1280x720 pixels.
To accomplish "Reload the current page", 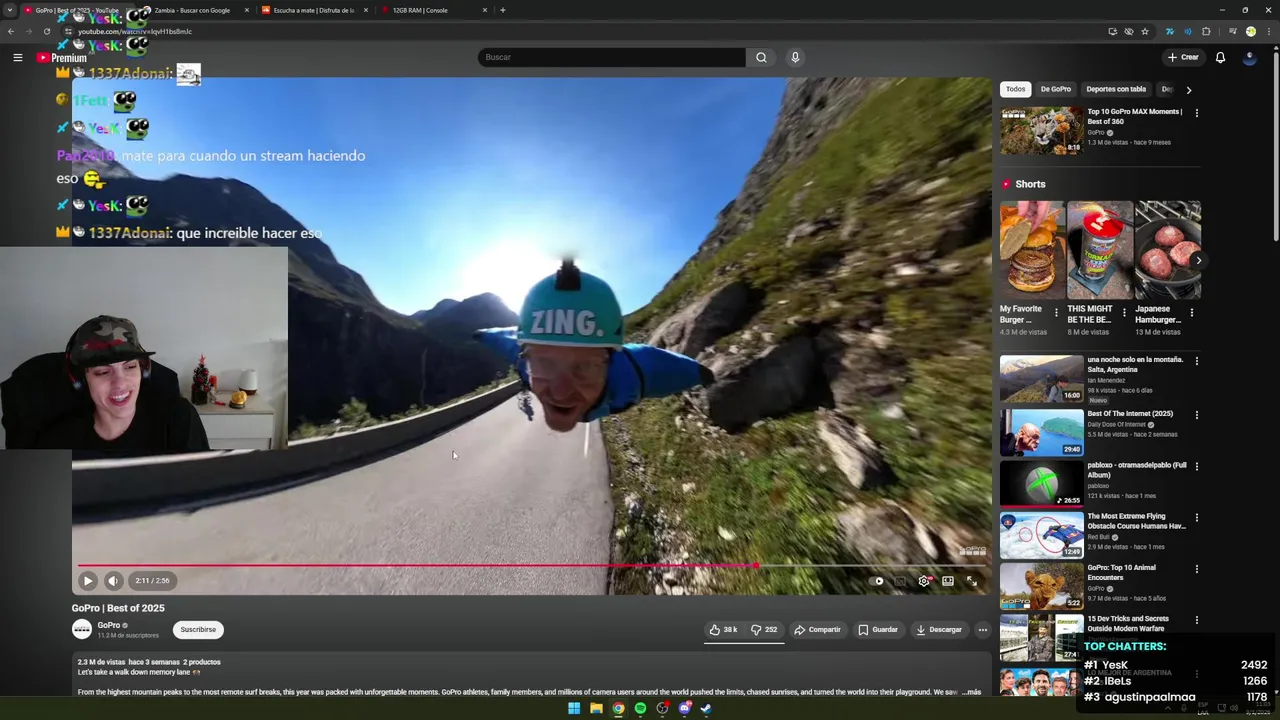I will [46, 31].
